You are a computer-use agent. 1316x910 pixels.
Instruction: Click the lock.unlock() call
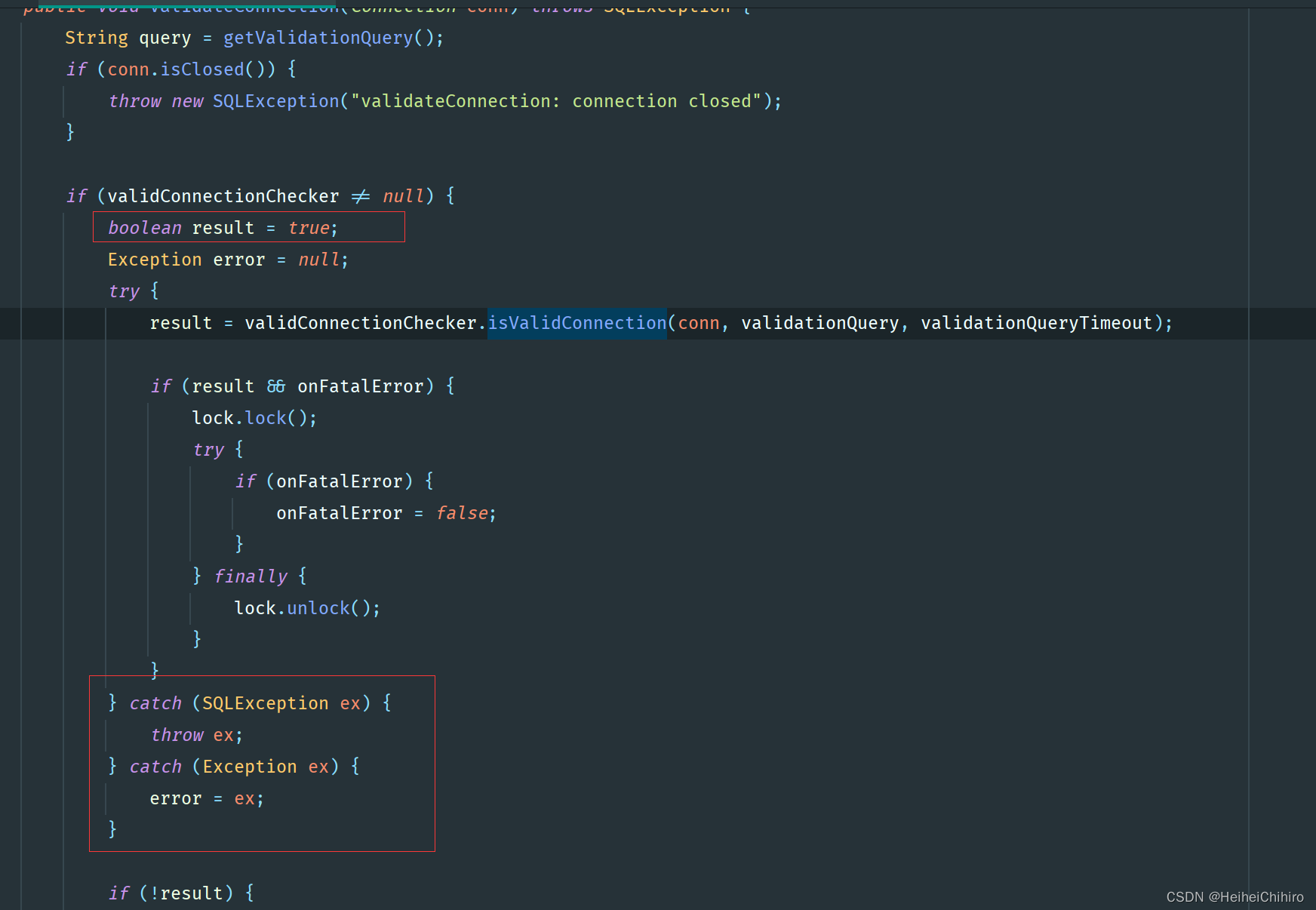click(x=308, y=608)
